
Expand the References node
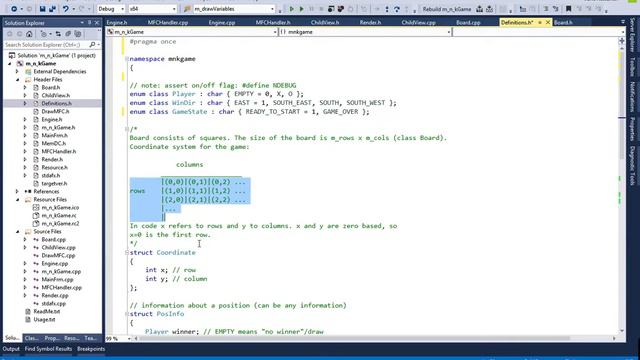17,191
